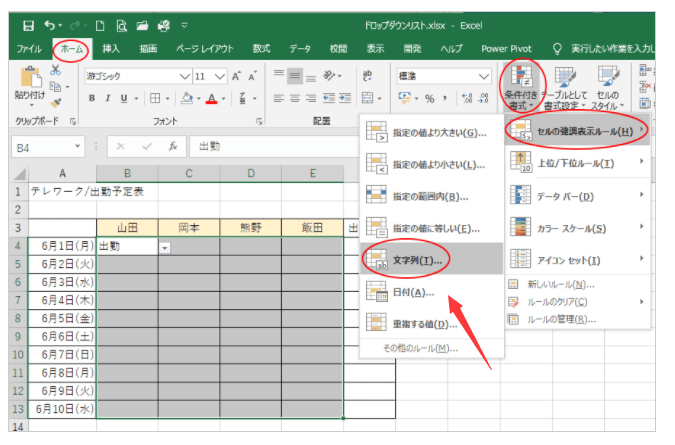Click the insert function fx icon
The height and width of the screenshot is (445, 675).
[172, 146]
